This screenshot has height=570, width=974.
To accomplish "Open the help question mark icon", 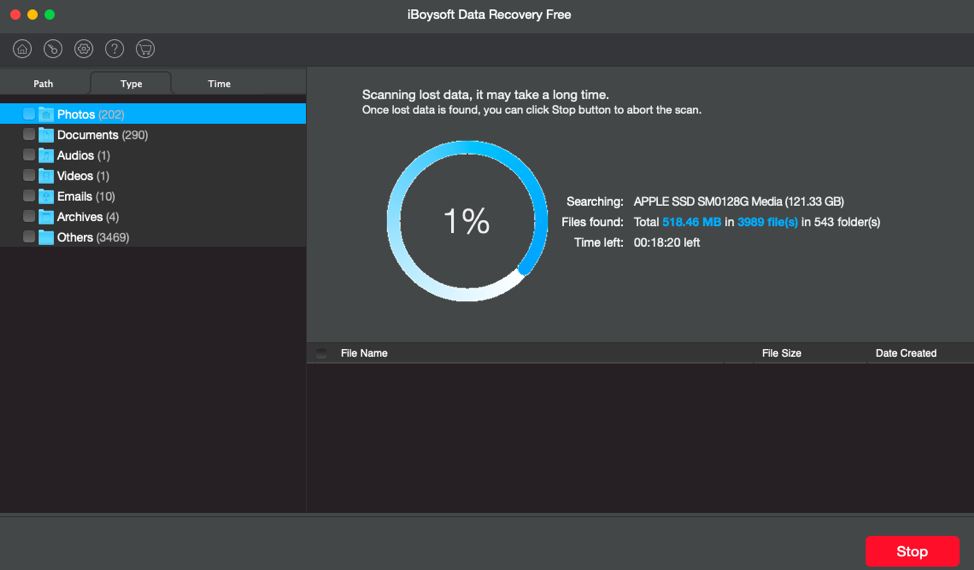I will [114, 49].
